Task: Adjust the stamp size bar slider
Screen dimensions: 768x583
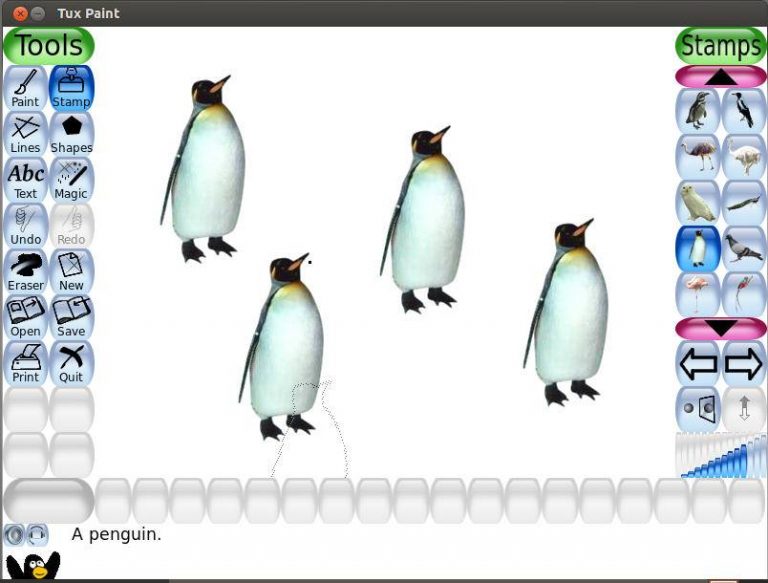Action: (x=720, y=455)
